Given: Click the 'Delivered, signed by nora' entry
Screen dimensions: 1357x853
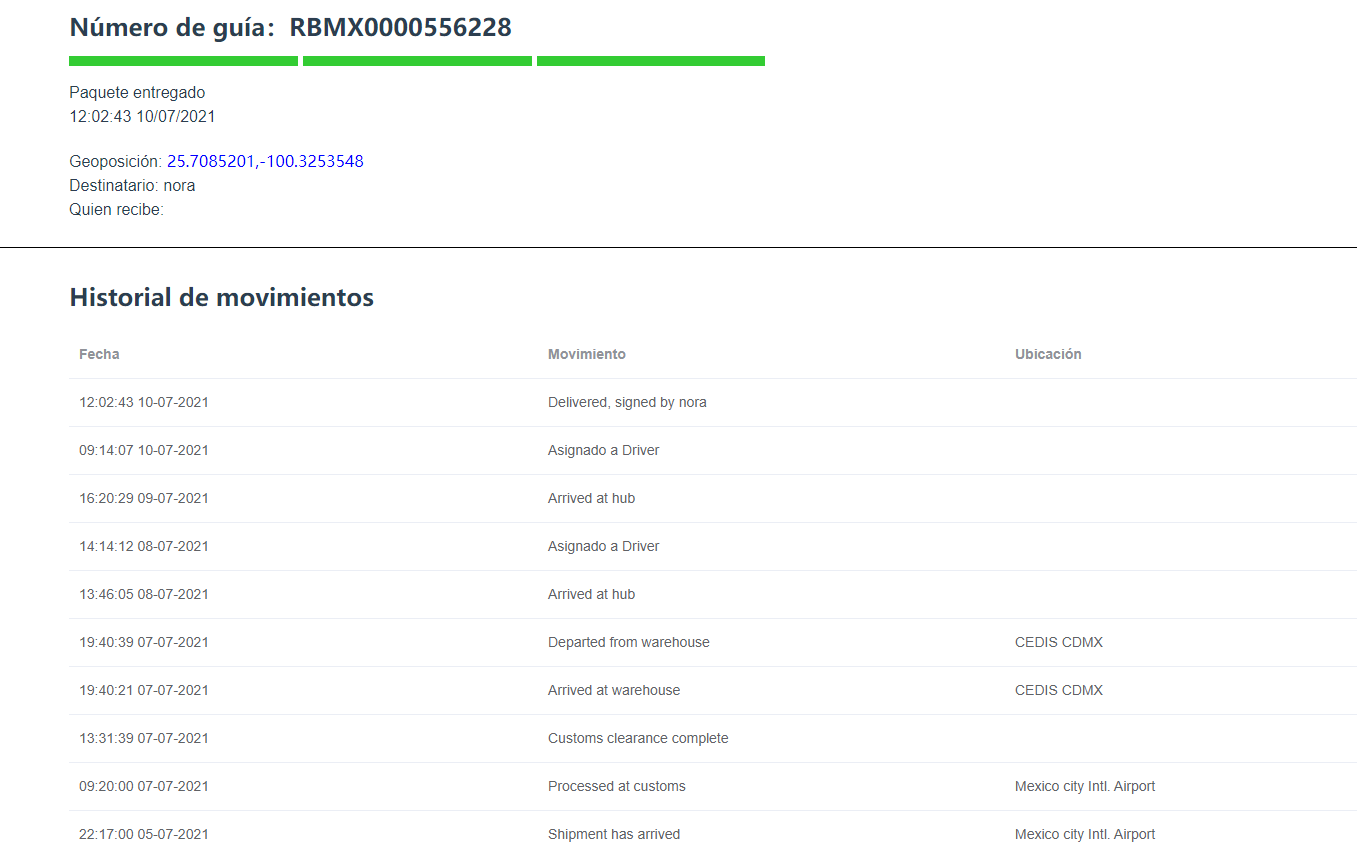Looking at the screenshot, I should (627, 402).
